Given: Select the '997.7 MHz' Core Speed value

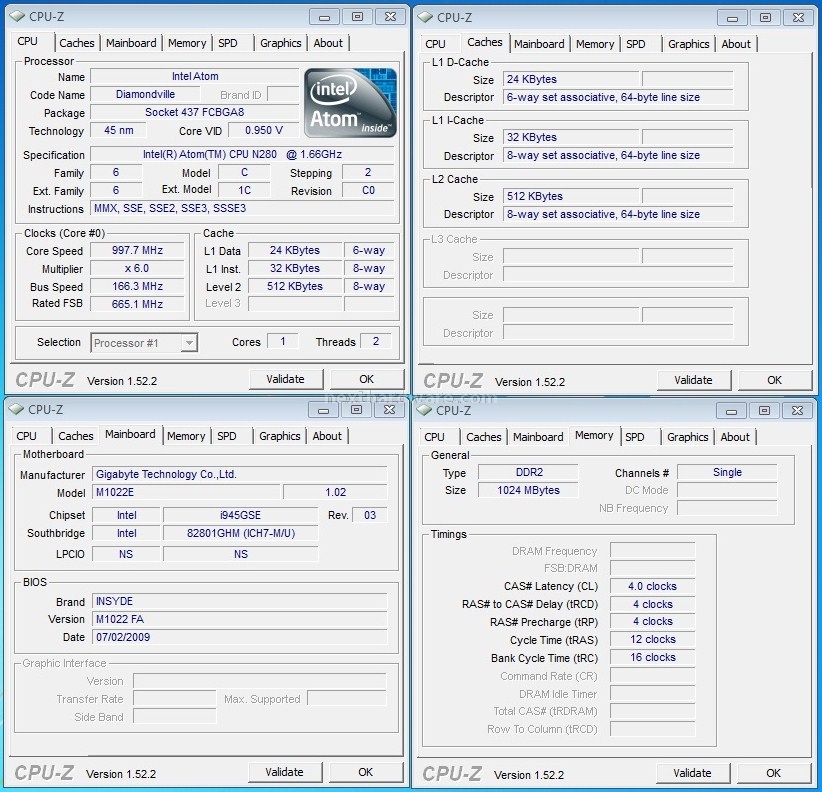Looking at the screenshot, I should click(x=137, y=251).
